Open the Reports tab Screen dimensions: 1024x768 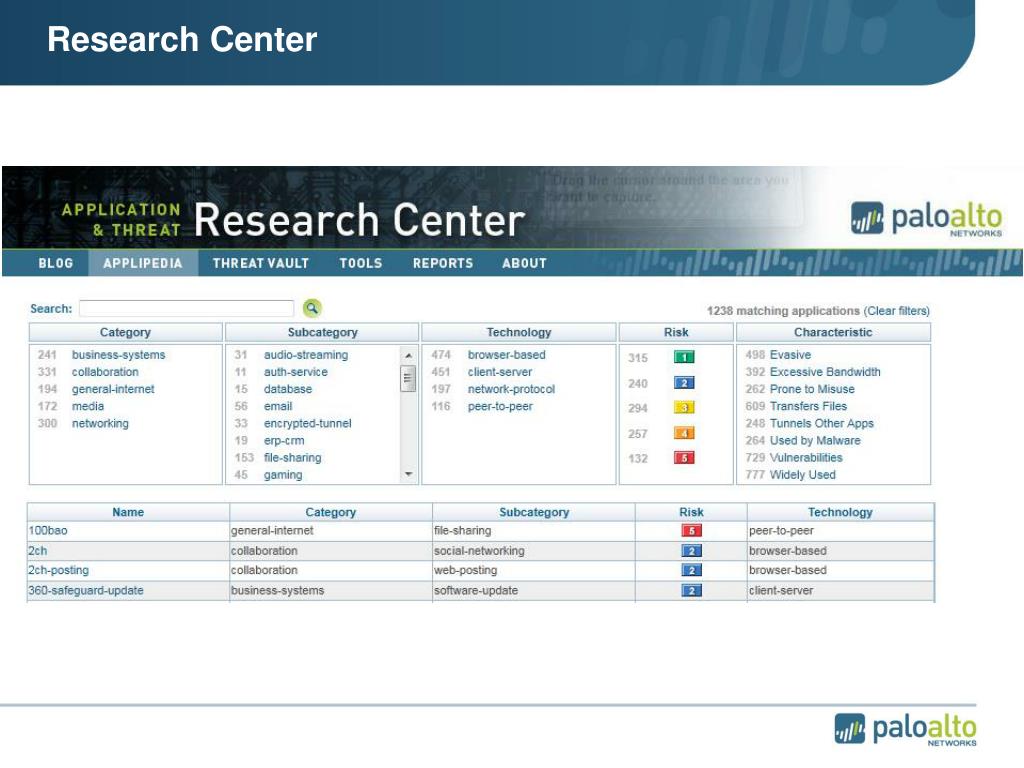443,263
